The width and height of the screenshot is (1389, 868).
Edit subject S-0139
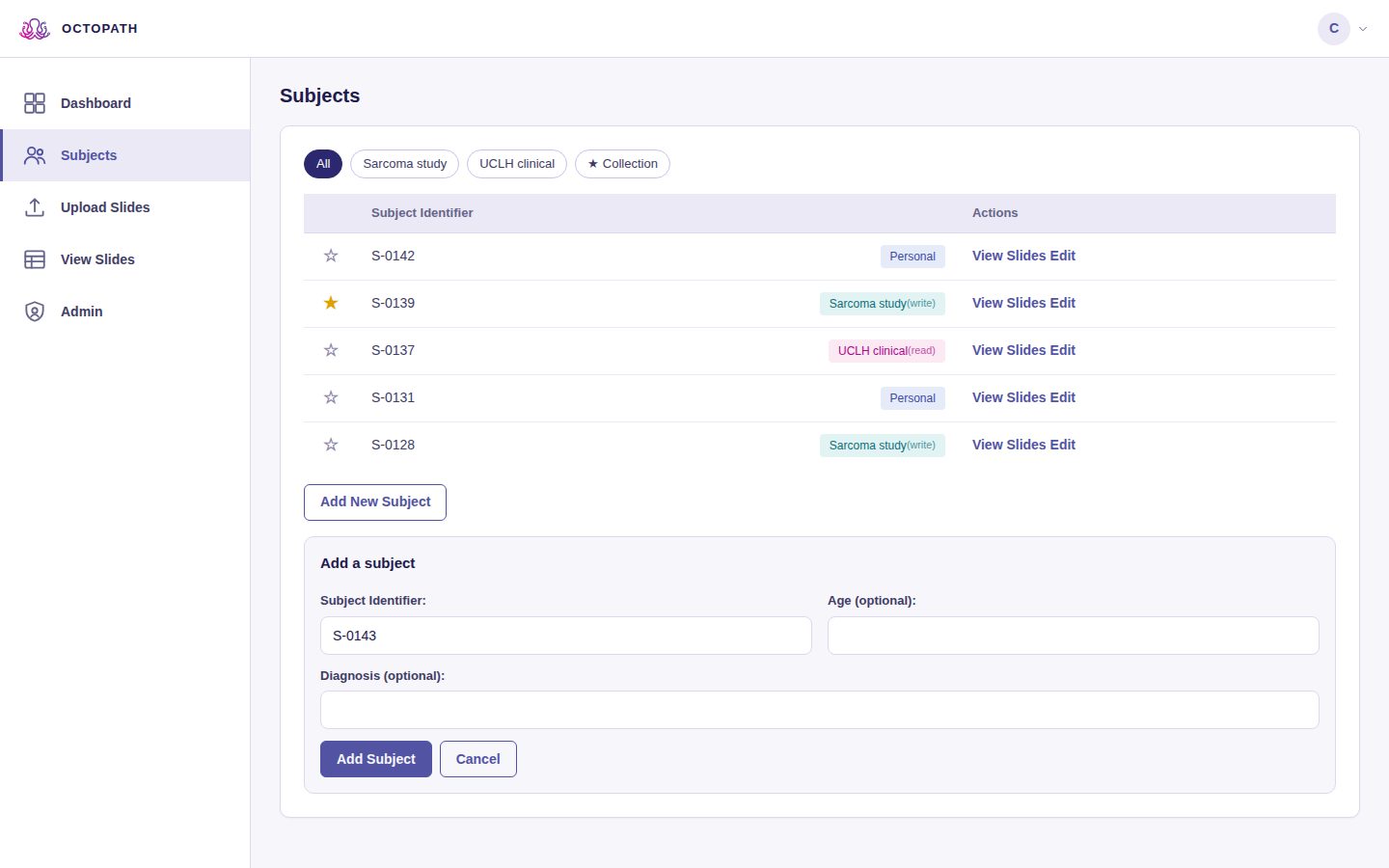point(1063,303)
